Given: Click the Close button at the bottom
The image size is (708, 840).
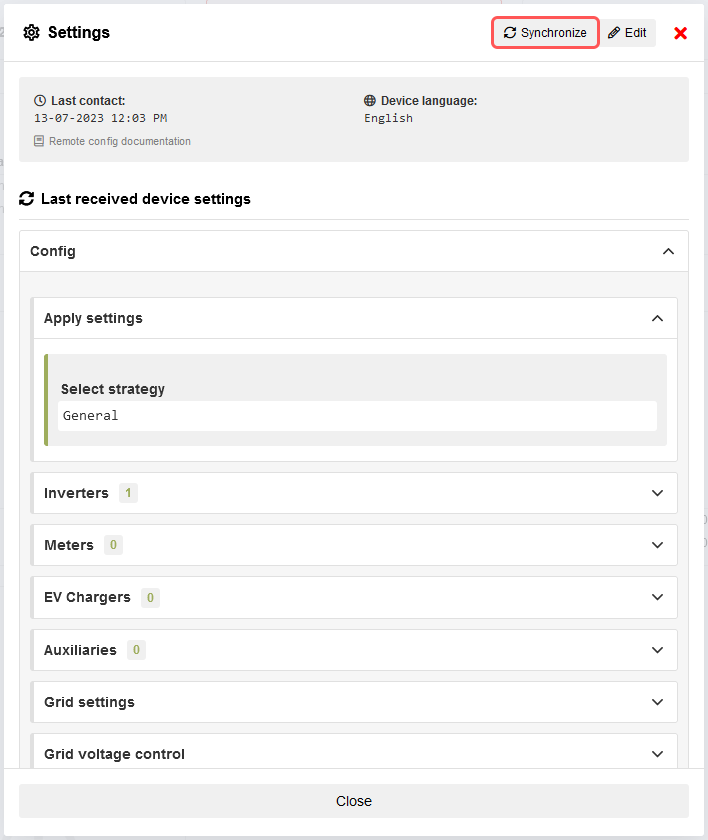Looking at the screenshot, I should click(x=354, y=801).
